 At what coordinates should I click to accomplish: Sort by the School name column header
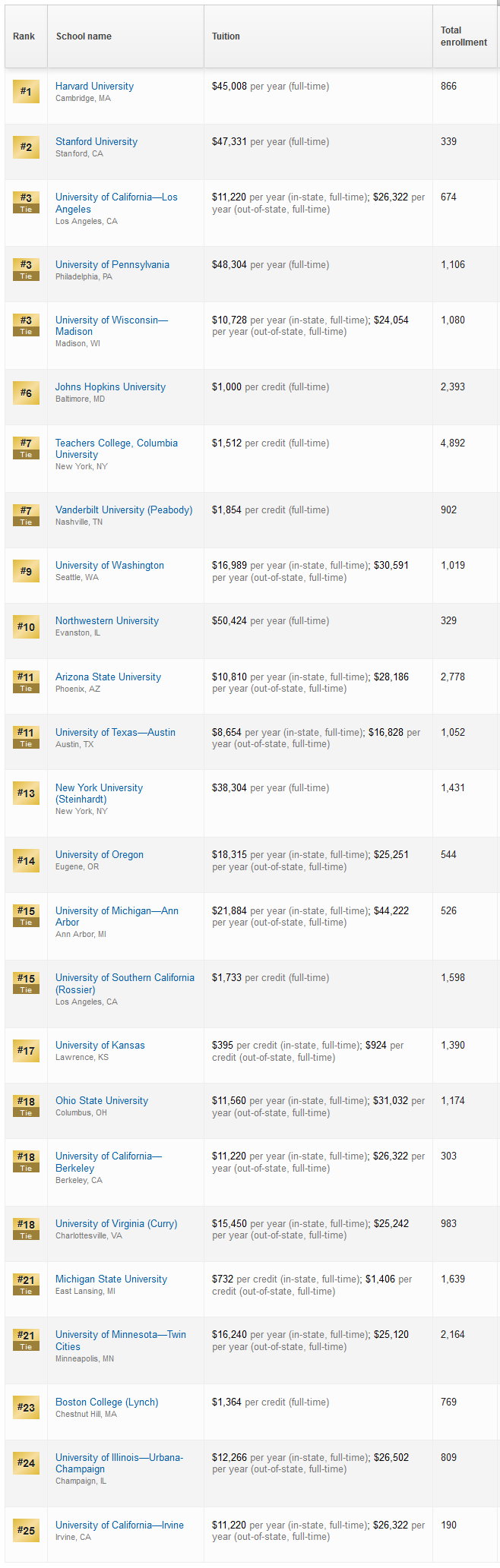[84, 36]
